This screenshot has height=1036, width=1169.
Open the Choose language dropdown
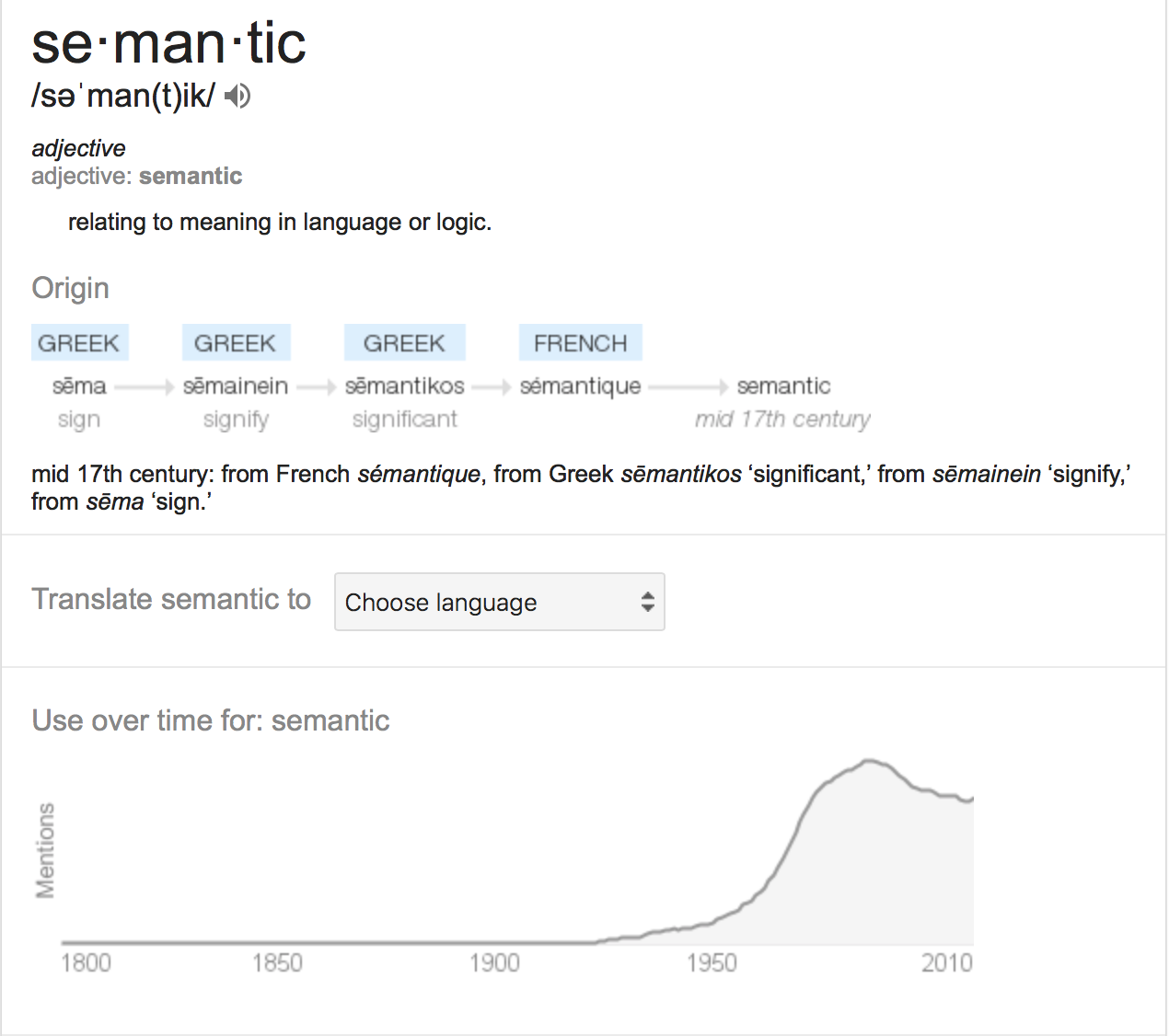pyautogui.click(x=500, y=602)
